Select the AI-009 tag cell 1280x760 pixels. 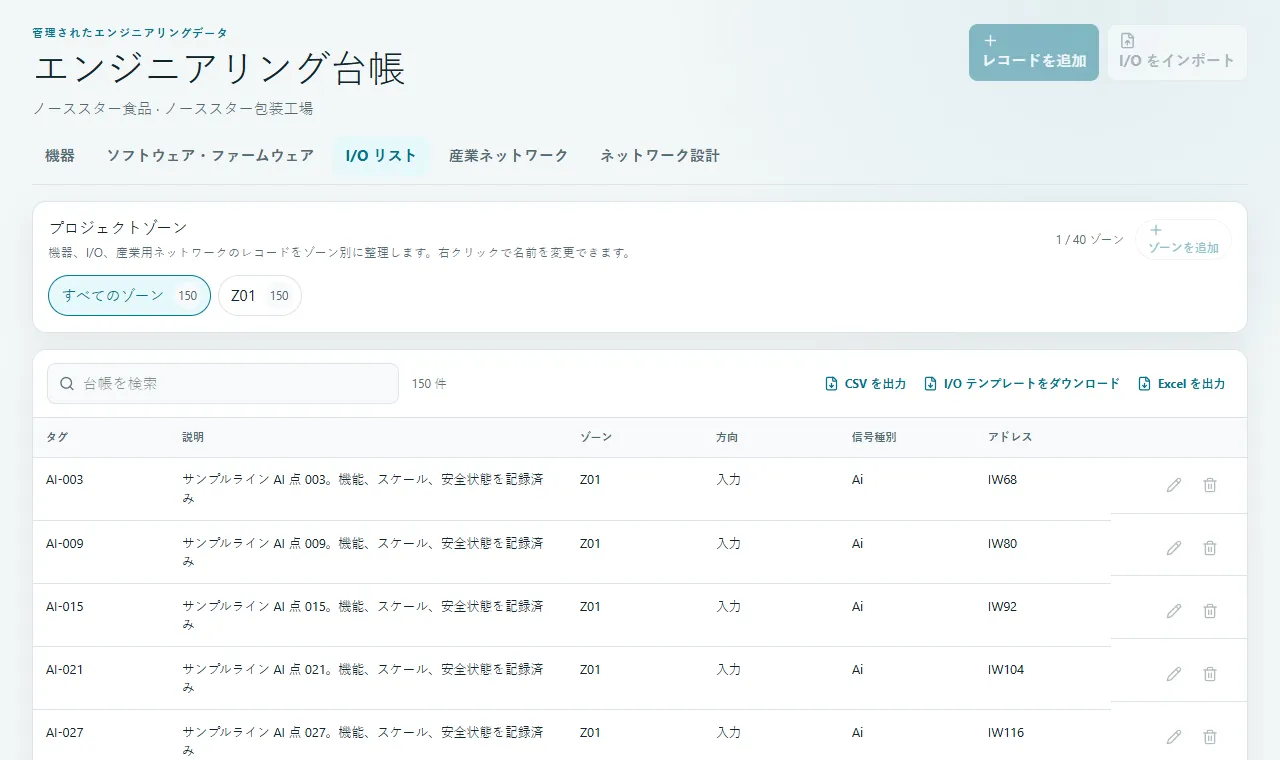[65, 544]
